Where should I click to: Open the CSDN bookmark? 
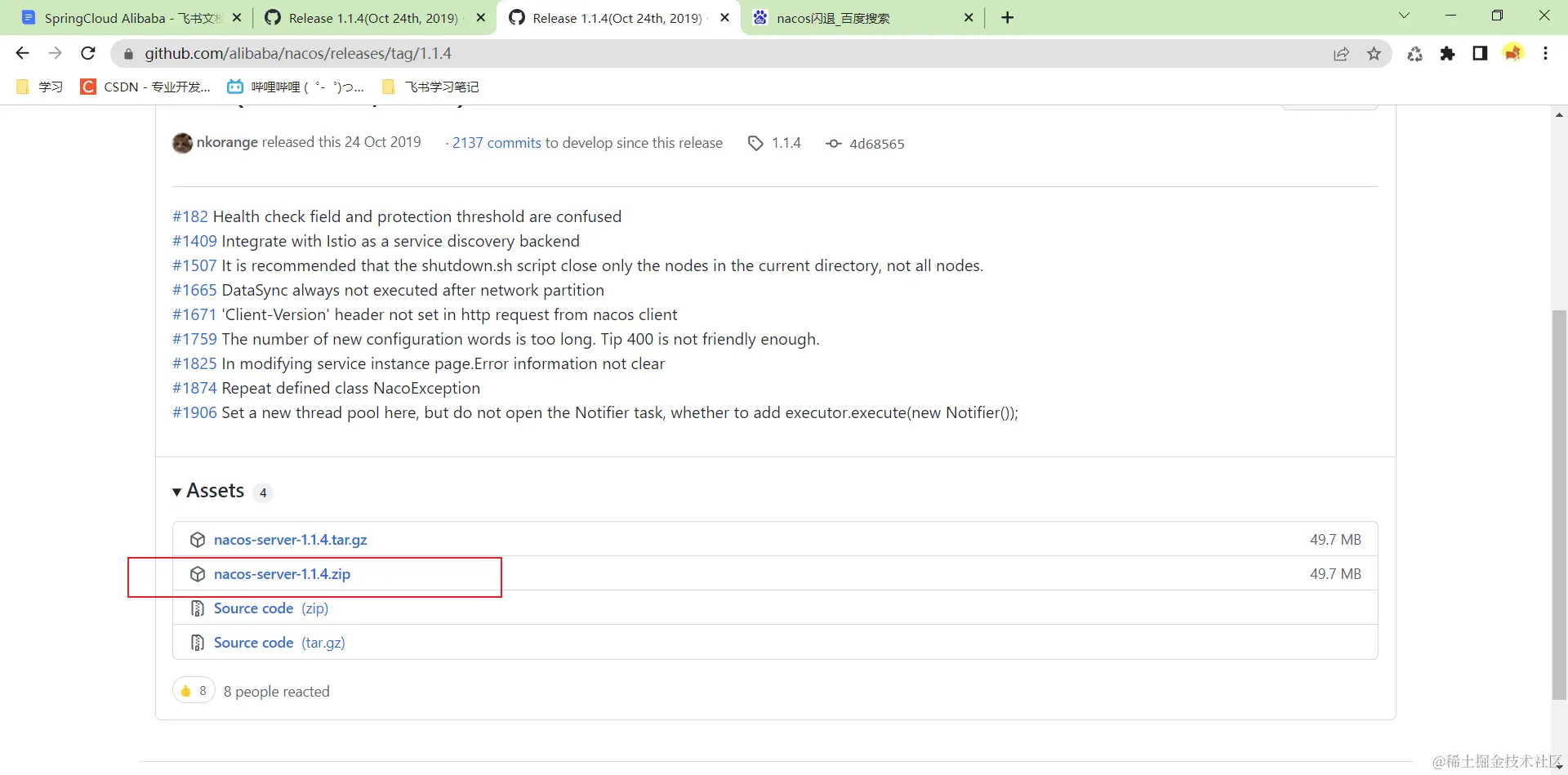(x=145, y=87)
